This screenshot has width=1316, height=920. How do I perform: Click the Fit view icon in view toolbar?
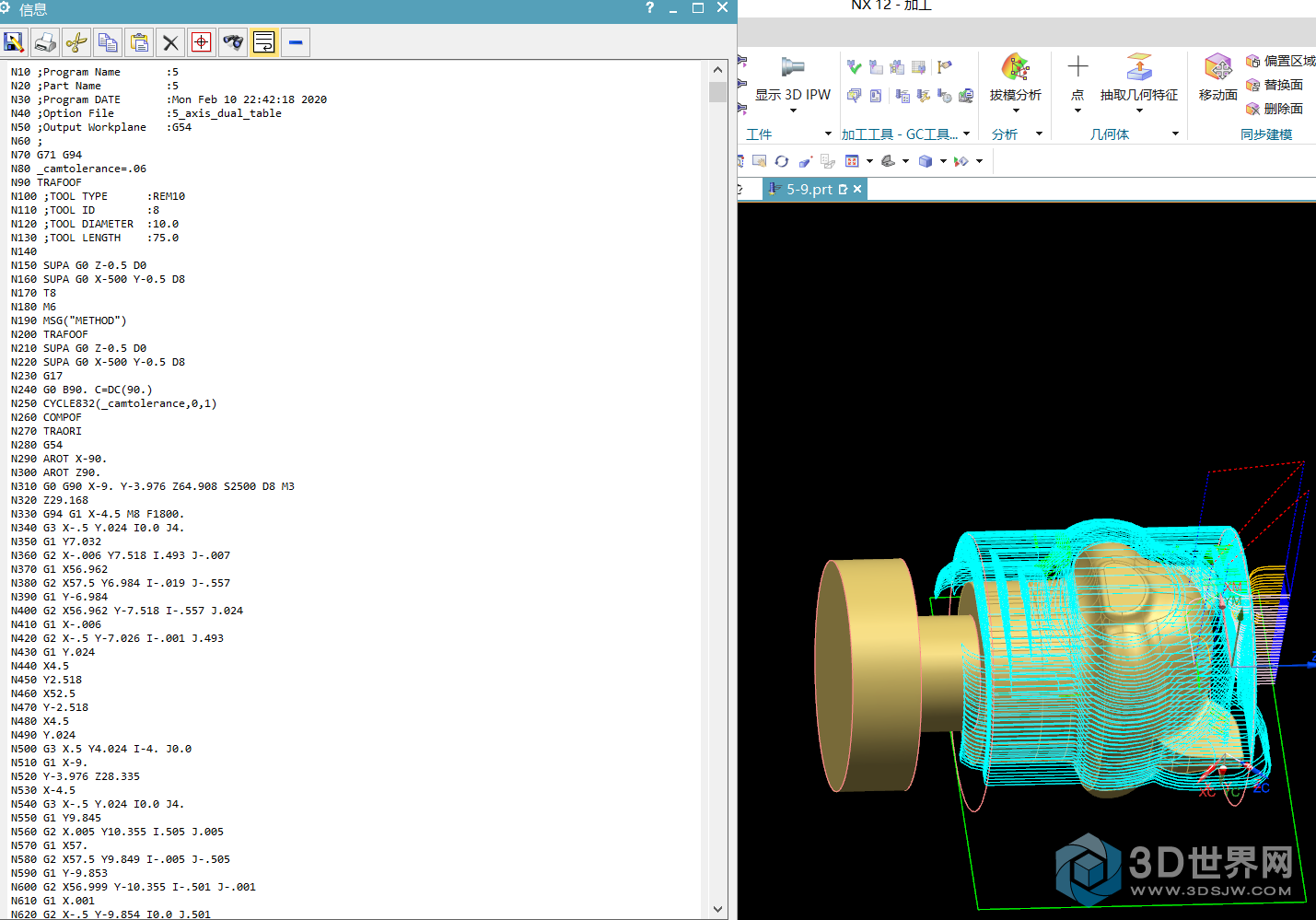click(x=852, y=161)
